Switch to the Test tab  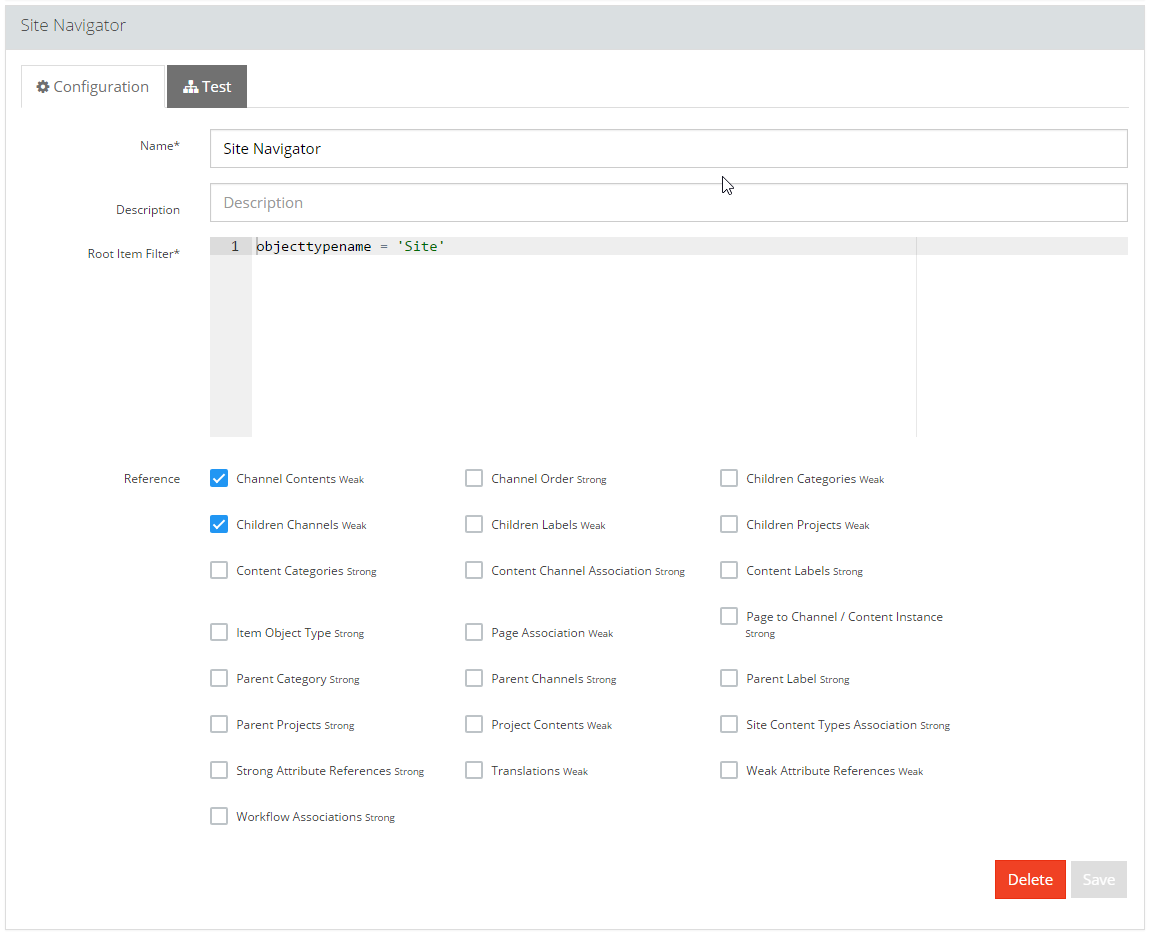click(207, 87)
